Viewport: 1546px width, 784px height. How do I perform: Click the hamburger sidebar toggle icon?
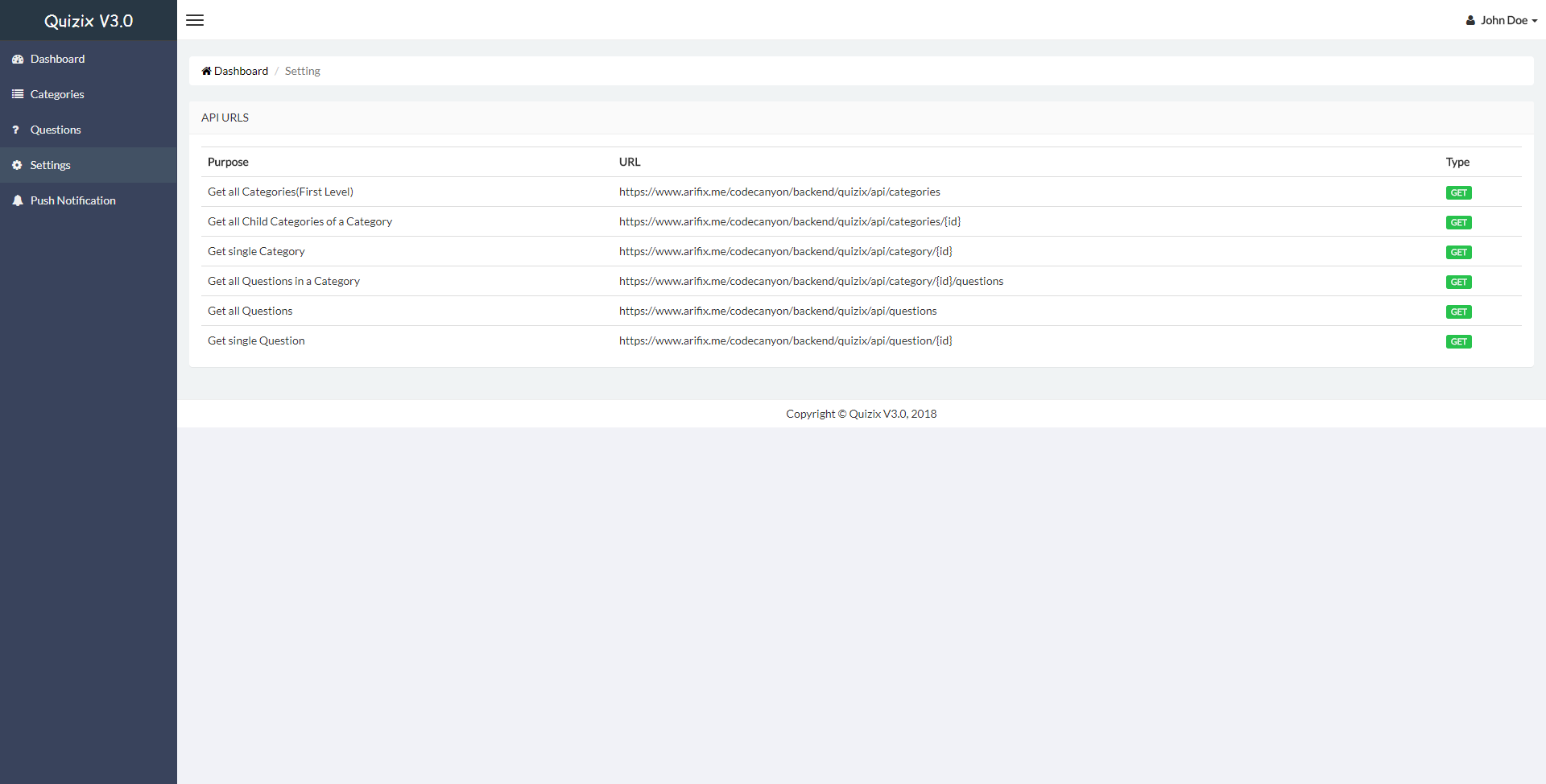coord(195,20)
